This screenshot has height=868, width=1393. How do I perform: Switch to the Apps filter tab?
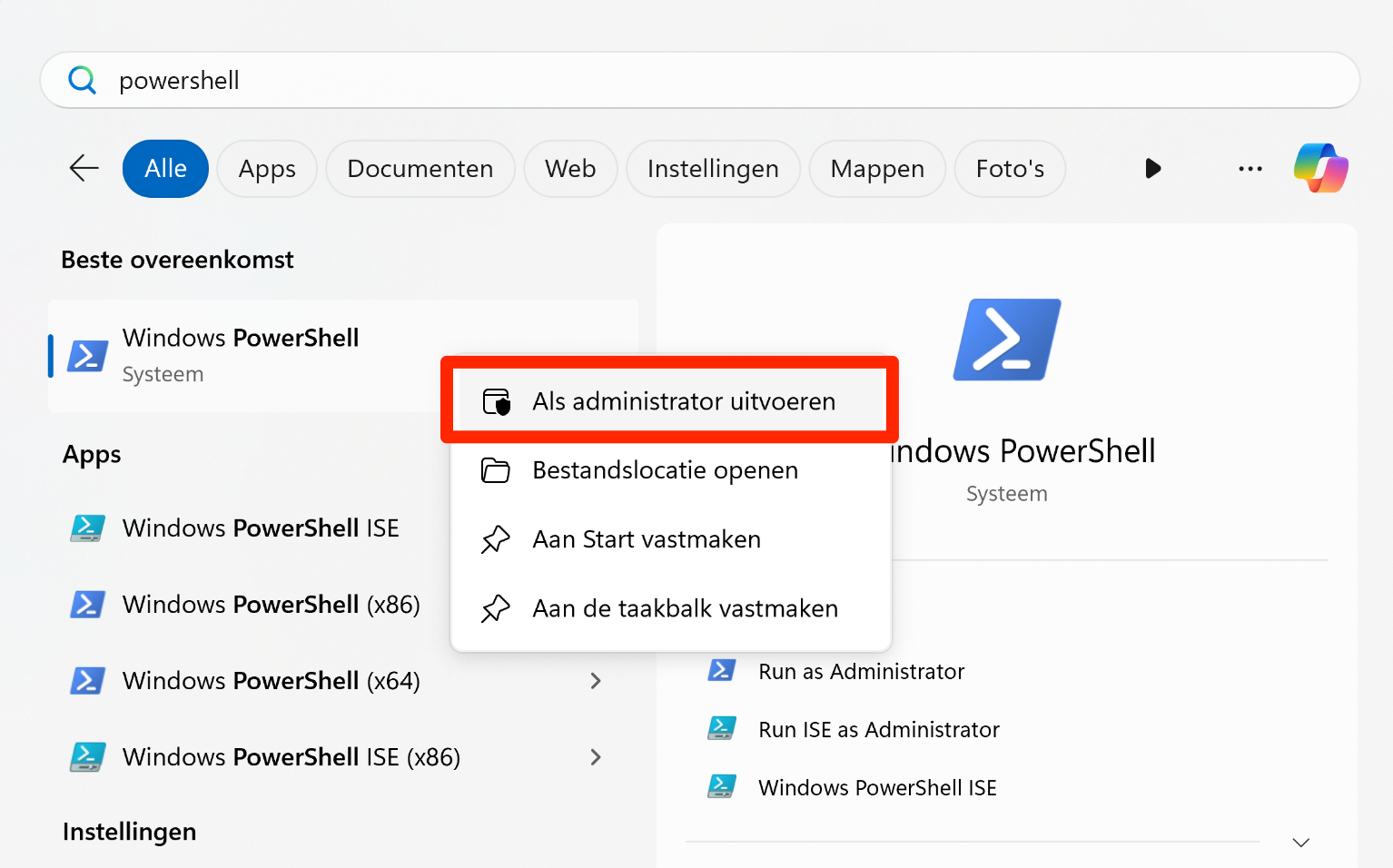point(267,169)
